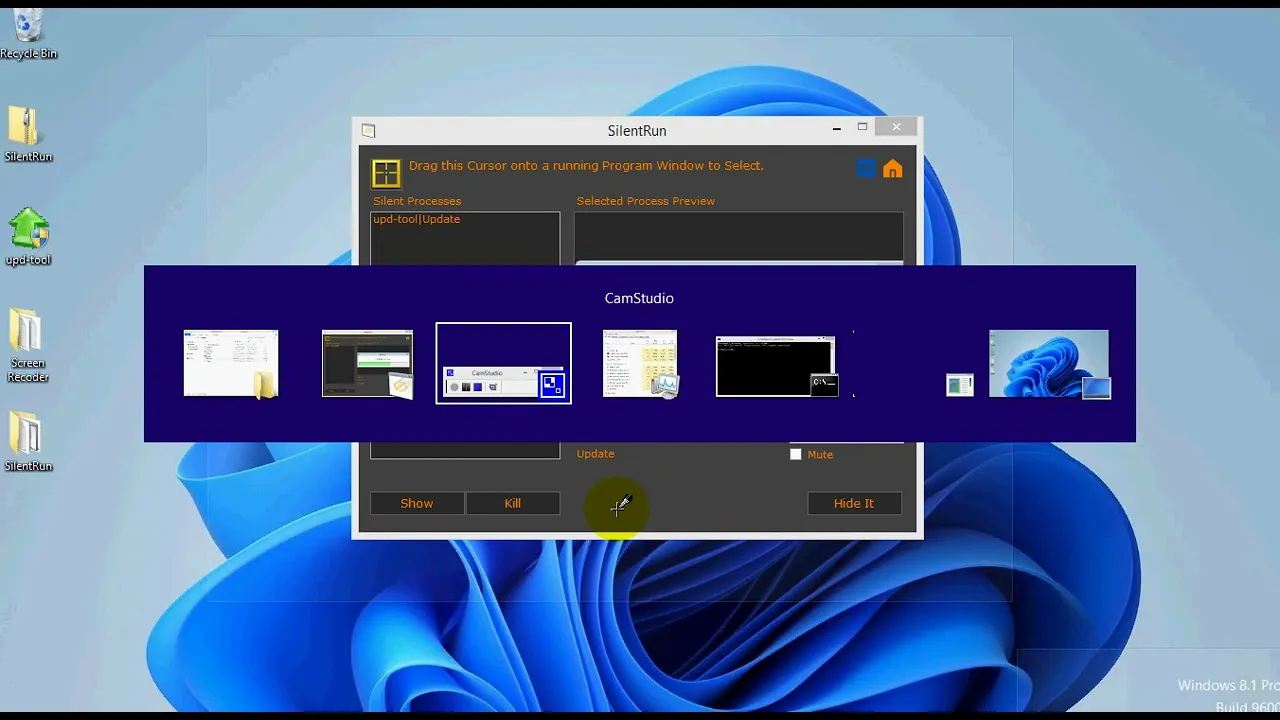
Task: Select the Screen Recoder desktop folder
Action: point(28,345)
